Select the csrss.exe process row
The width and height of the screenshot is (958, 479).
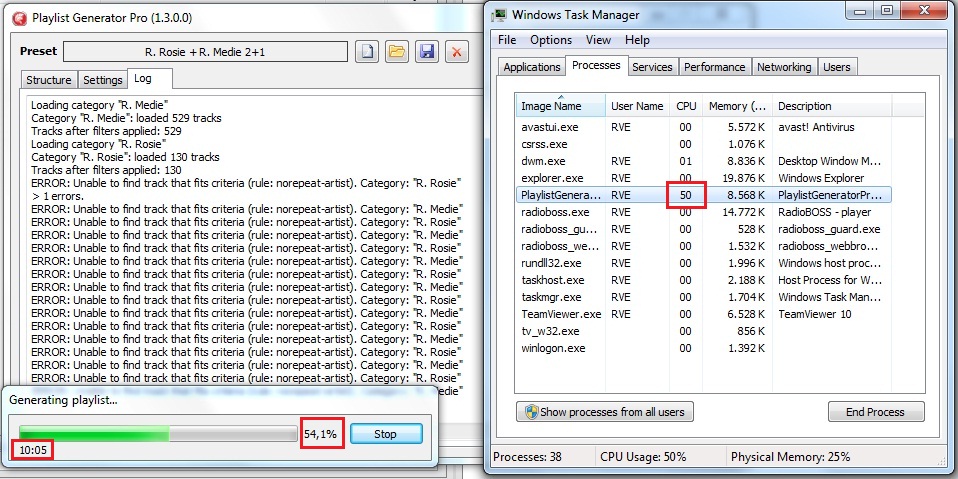[x=703, y=144]
